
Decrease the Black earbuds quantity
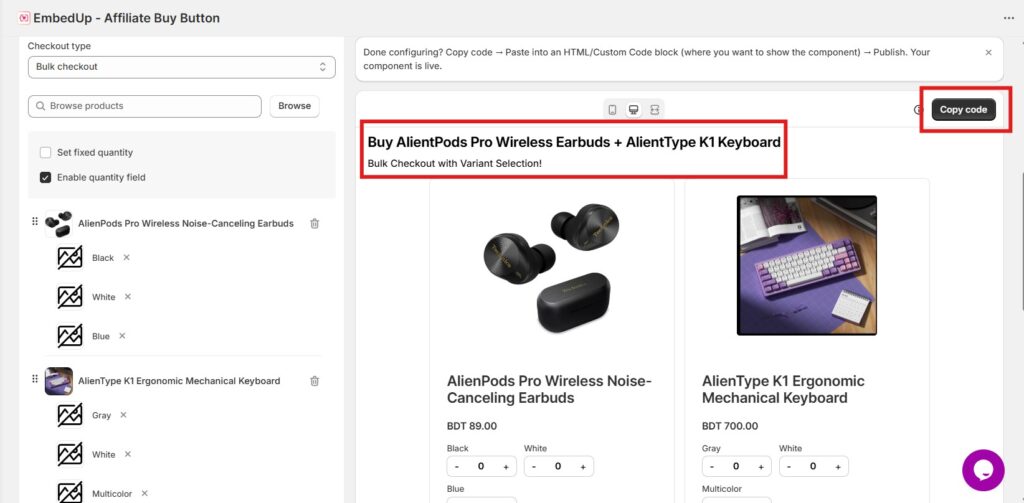[456, 466]
